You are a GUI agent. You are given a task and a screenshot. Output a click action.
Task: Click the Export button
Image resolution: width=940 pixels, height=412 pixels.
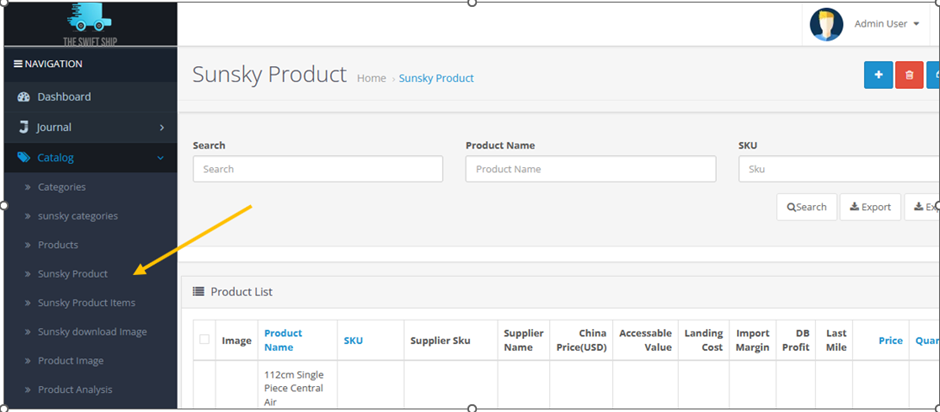[870, 207]
